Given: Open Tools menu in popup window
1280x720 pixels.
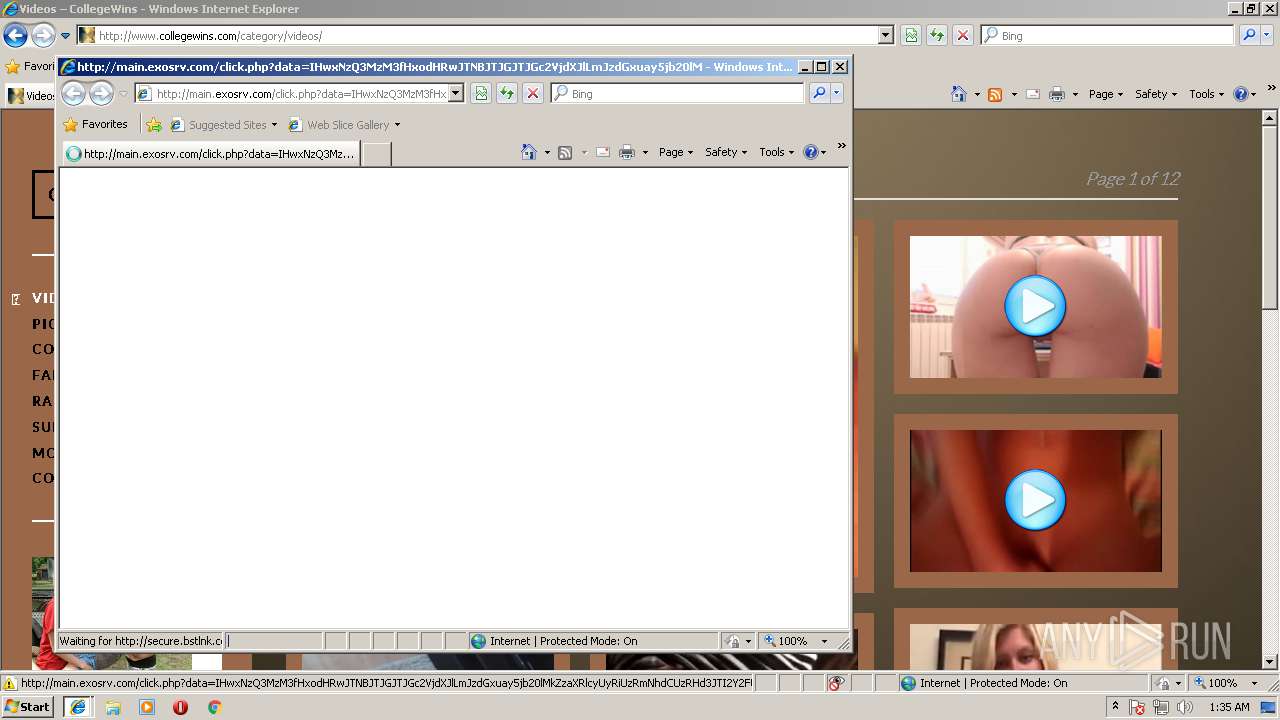Looking at the screenshot, I should pos(776,152).
